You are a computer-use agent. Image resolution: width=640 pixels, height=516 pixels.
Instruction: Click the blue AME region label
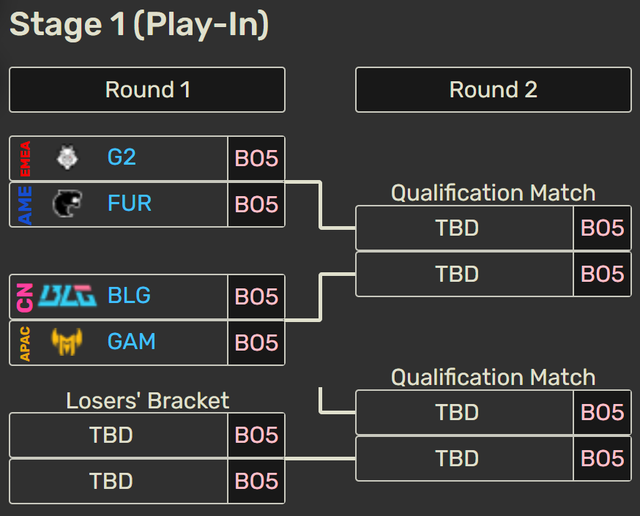tap(25, 204)
